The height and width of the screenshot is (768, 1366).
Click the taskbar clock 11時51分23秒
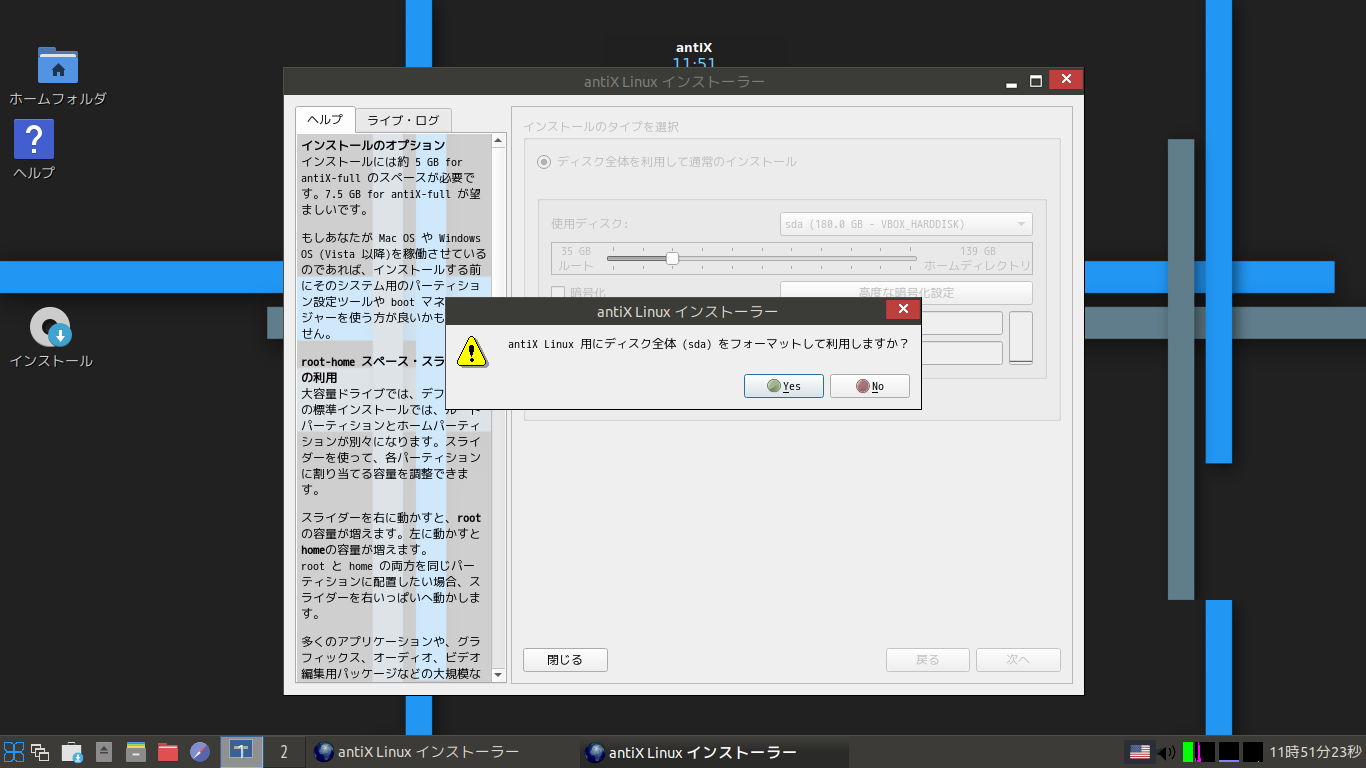pos(1315,752)
